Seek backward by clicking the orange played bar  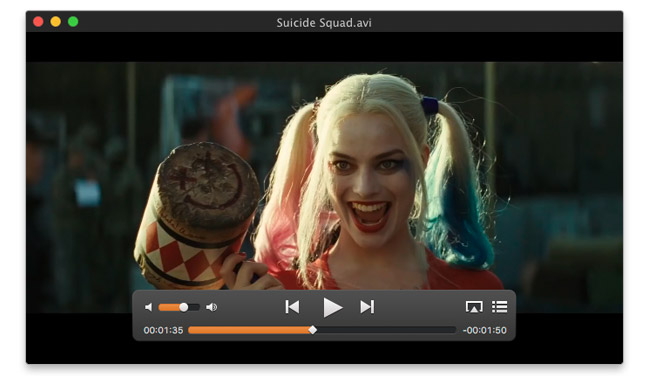point(249,330)
